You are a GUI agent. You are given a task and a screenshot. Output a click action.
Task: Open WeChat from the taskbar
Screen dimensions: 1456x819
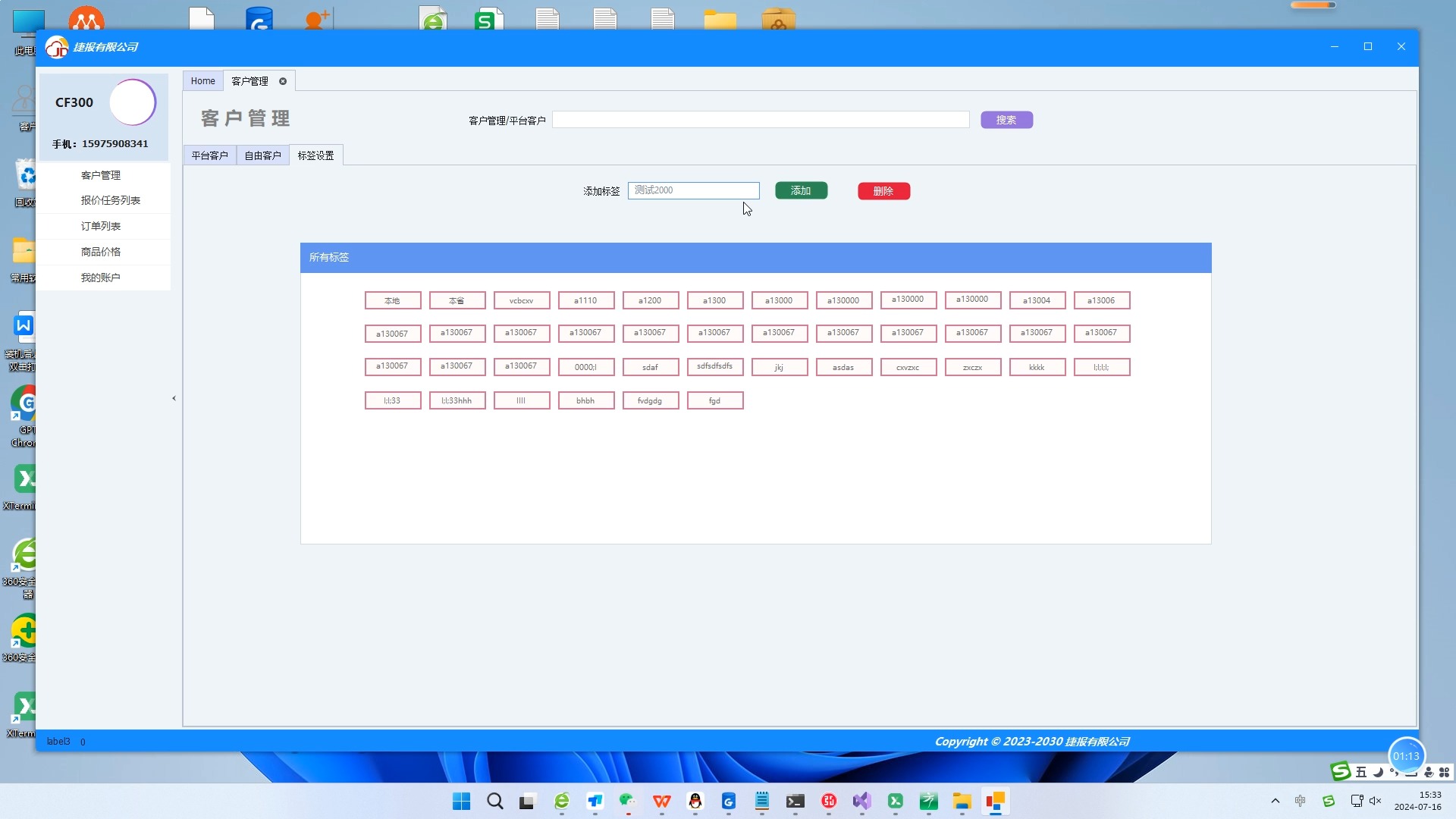(626, 801)
